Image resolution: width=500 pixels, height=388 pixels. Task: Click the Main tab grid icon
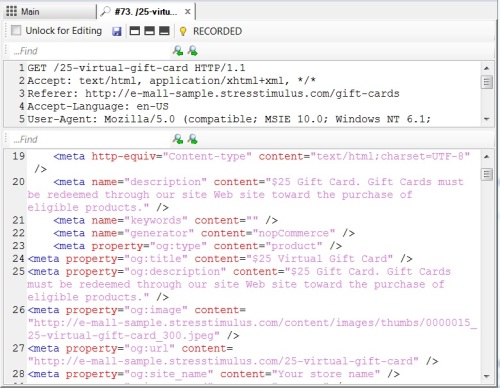pos(11,12)
